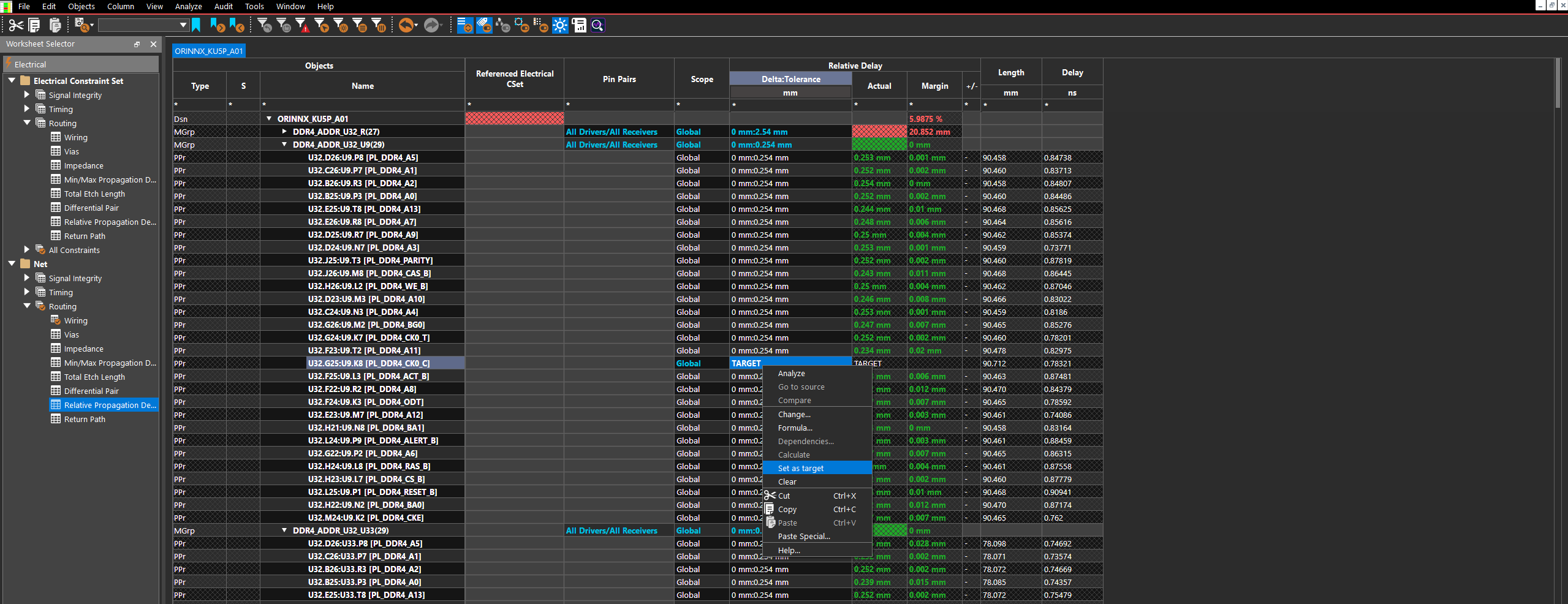Image resolution: width=1568 pixels, height=604 pixels.
Task: Click the Cut scissors toolbar icon
Action: pos(16,25)
